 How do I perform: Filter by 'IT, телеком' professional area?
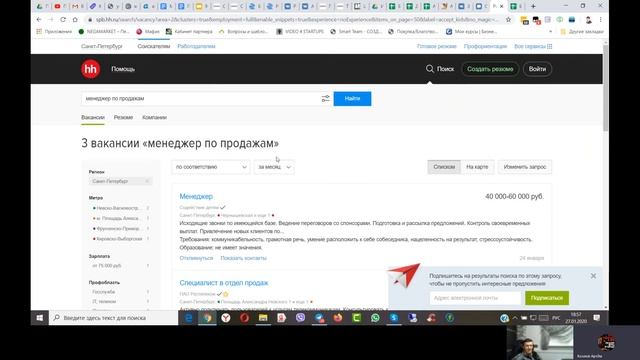[x=104, y=302]
